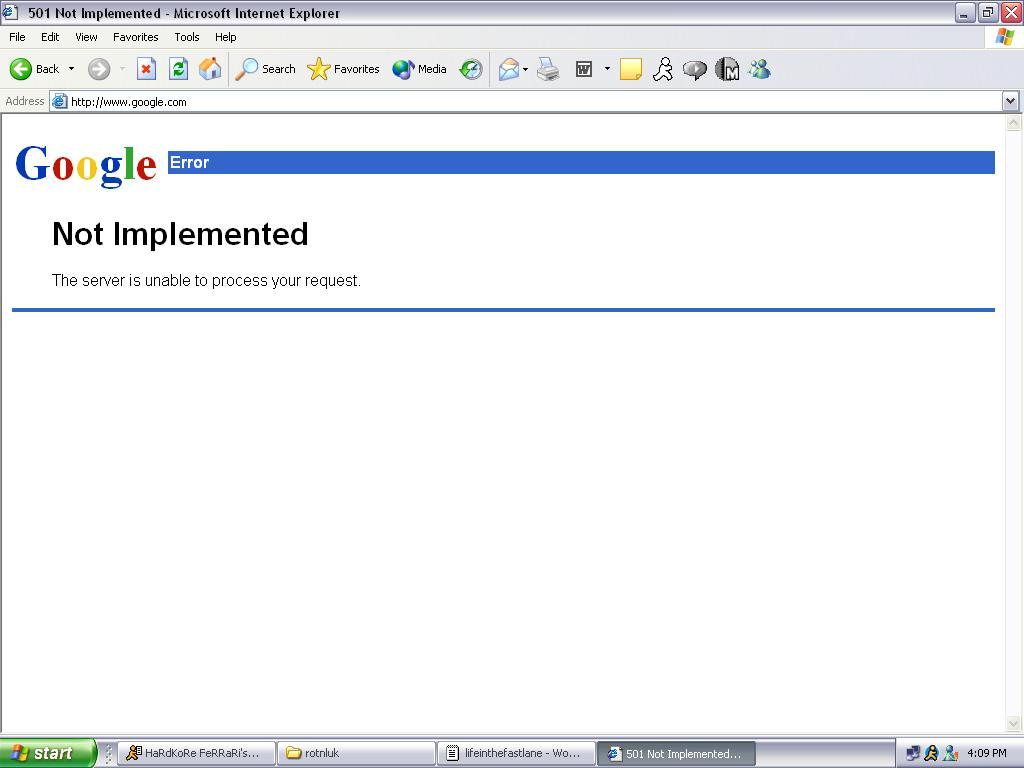1024x768 pixels.
Task: Open the Help menu
Action: pyautogui.click(x=225, y=37)
